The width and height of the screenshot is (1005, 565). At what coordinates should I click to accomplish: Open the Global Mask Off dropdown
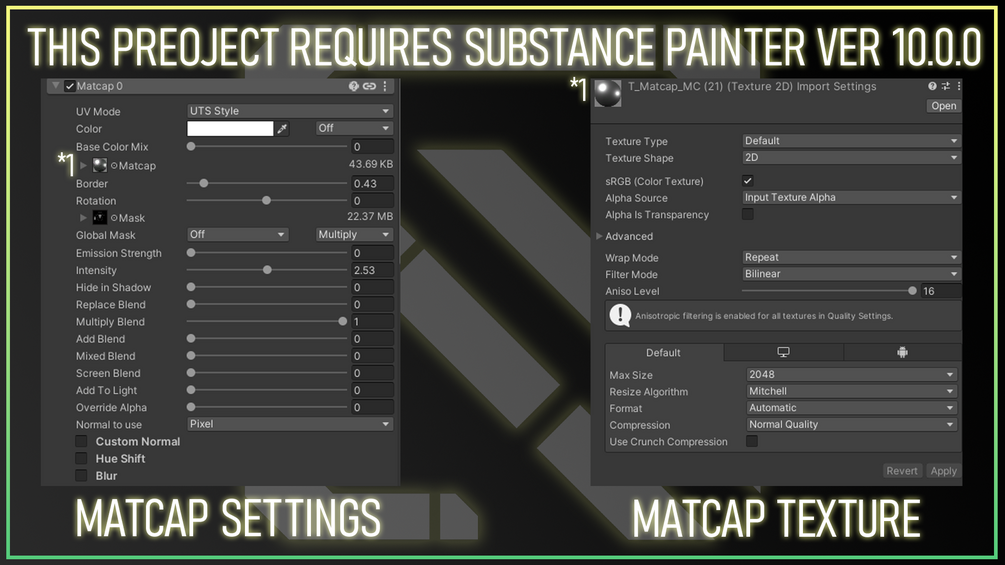point(237,234)
